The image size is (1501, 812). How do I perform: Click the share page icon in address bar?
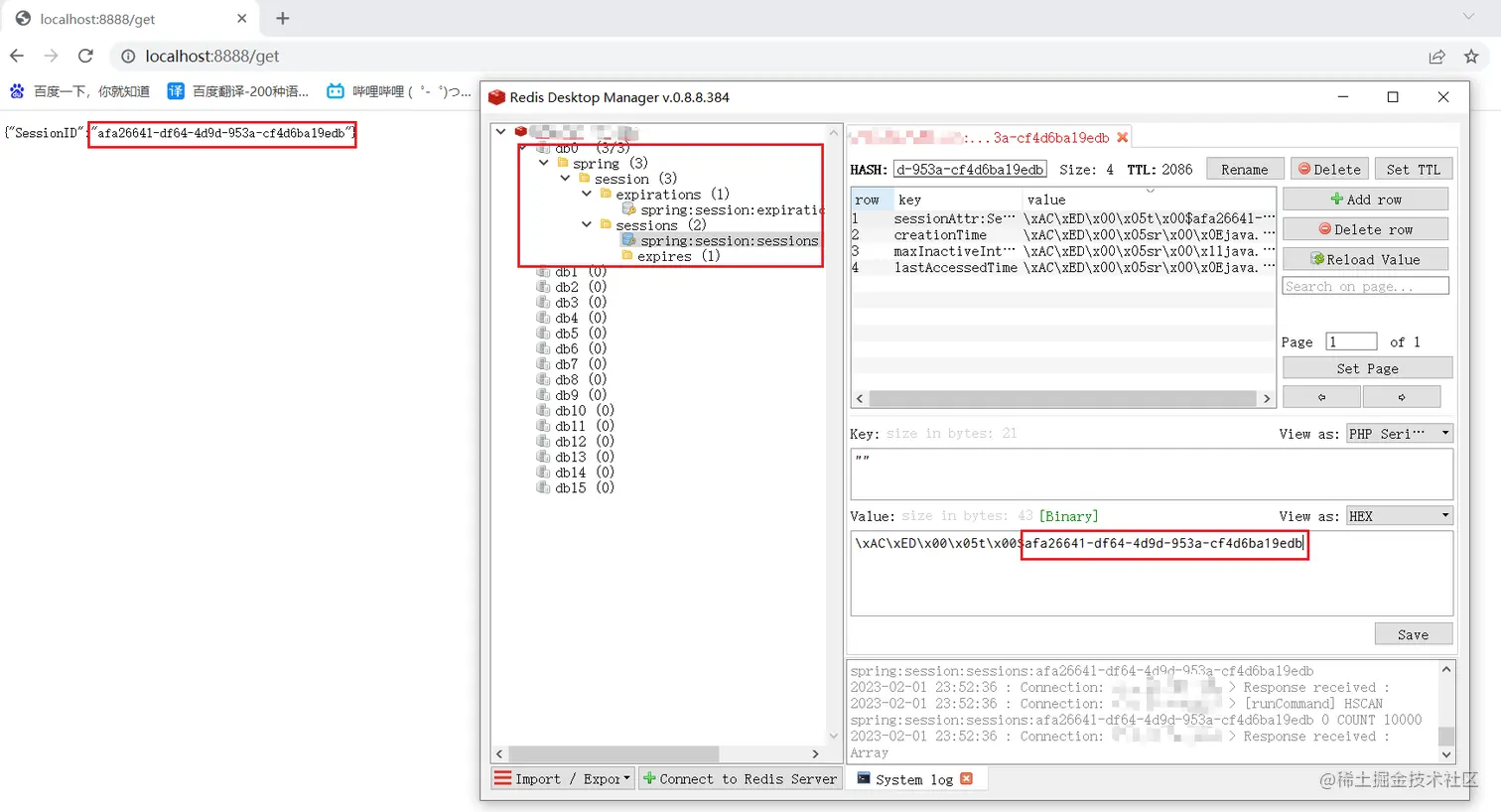click(x=1436, y=57)
